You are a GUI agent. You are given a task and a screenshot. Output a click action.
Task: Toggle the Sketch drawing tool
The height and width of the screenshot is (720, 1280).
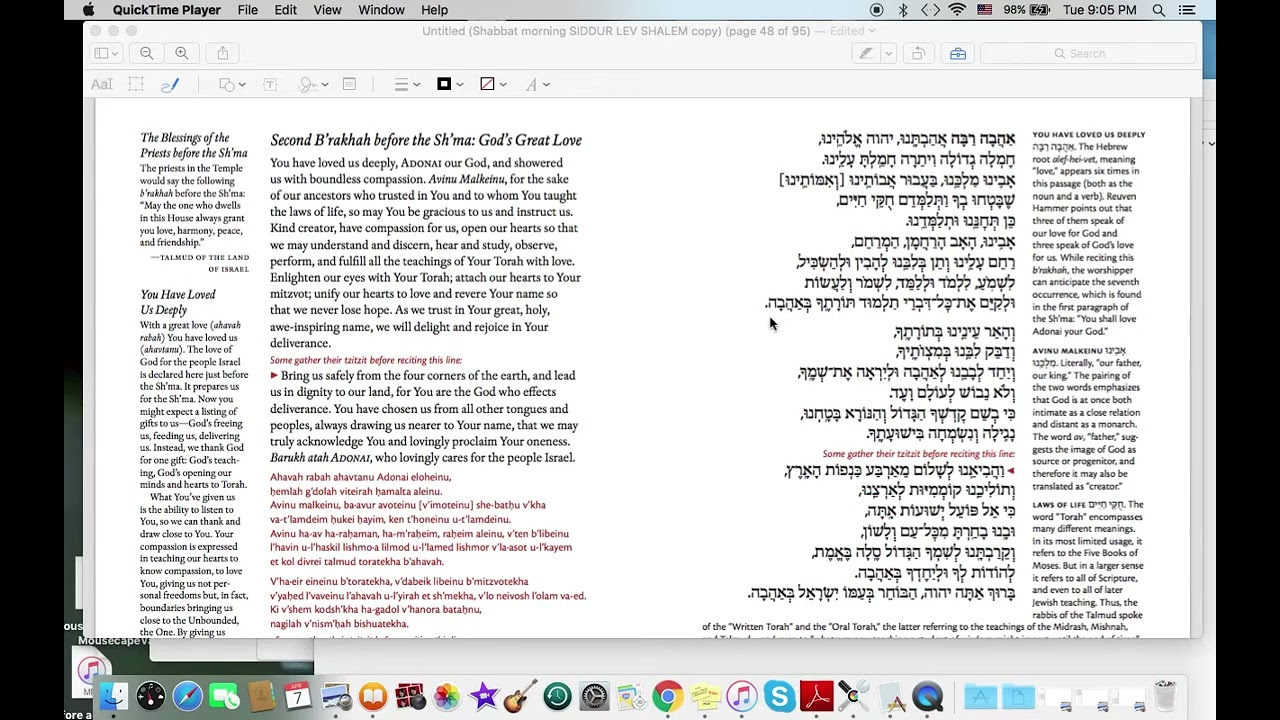[x=170, y=85]
